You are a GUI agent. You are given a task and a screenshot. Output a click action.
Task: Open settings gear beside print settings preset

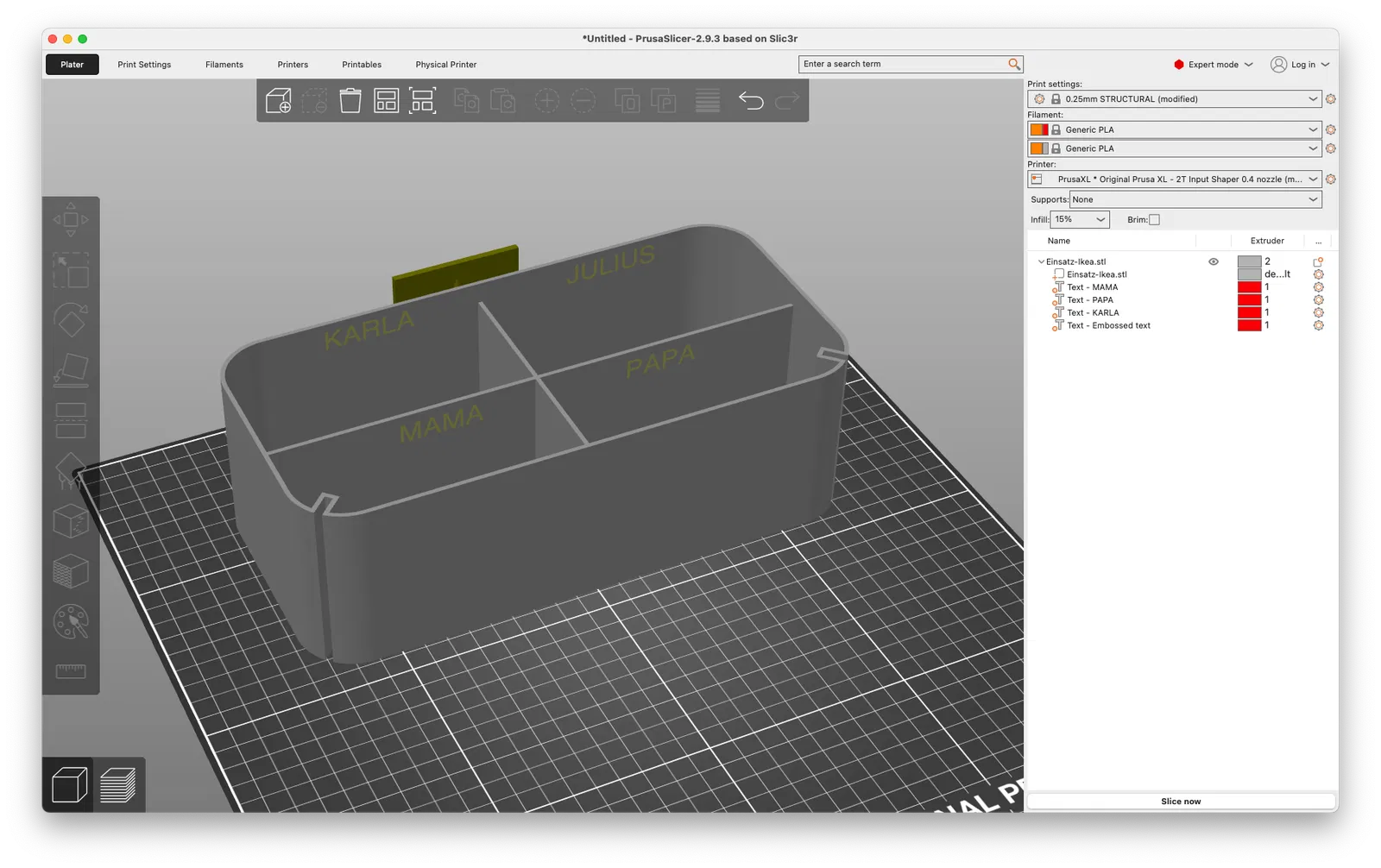pyautogui.click(x=1330, y=99)
